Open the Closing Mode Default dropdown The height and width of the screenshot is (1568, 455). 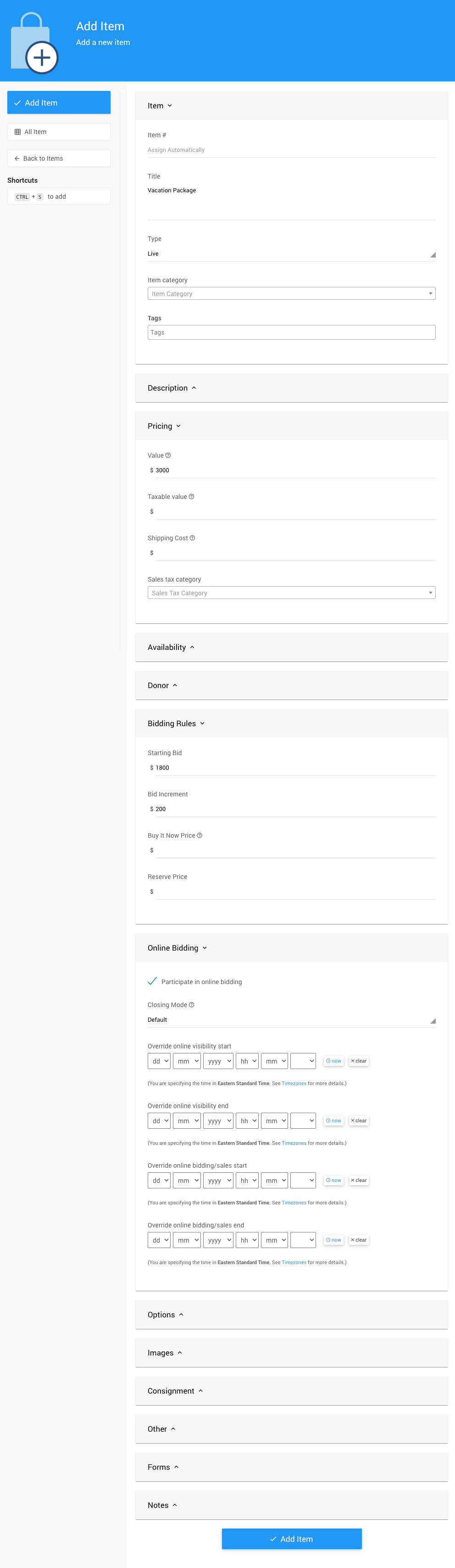click(291, 1020)
